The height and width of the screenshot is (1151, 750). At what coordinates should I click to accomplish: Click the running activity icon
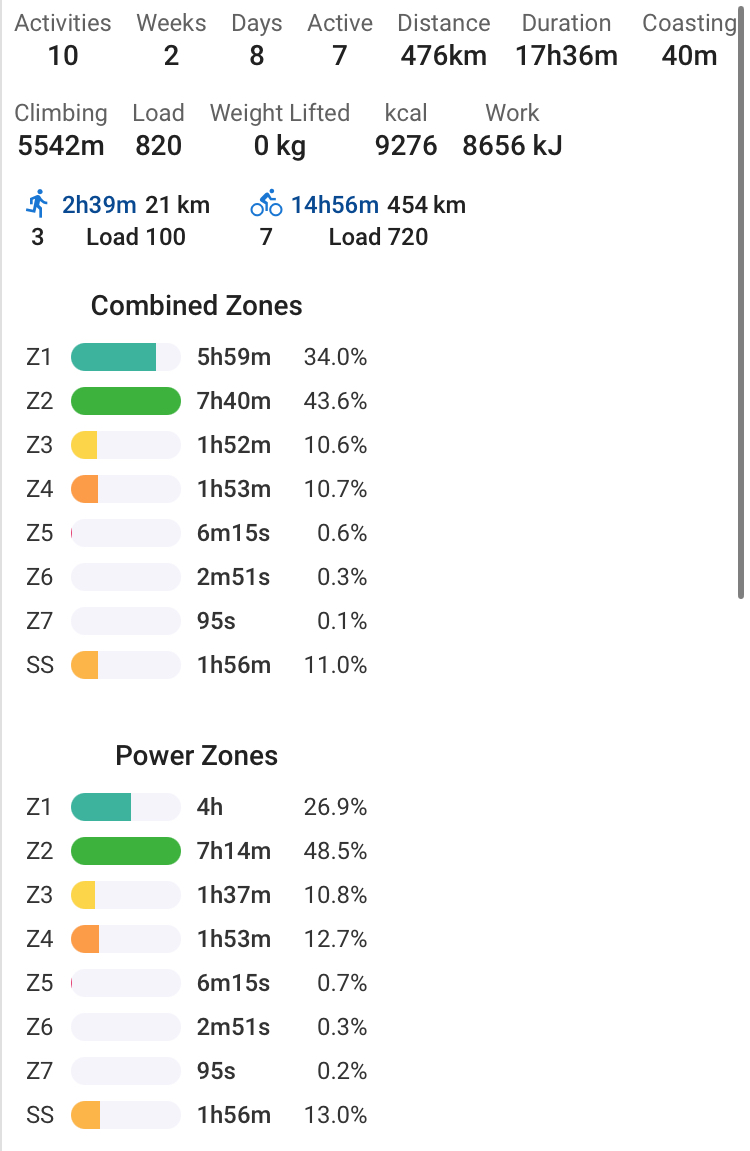37,205
